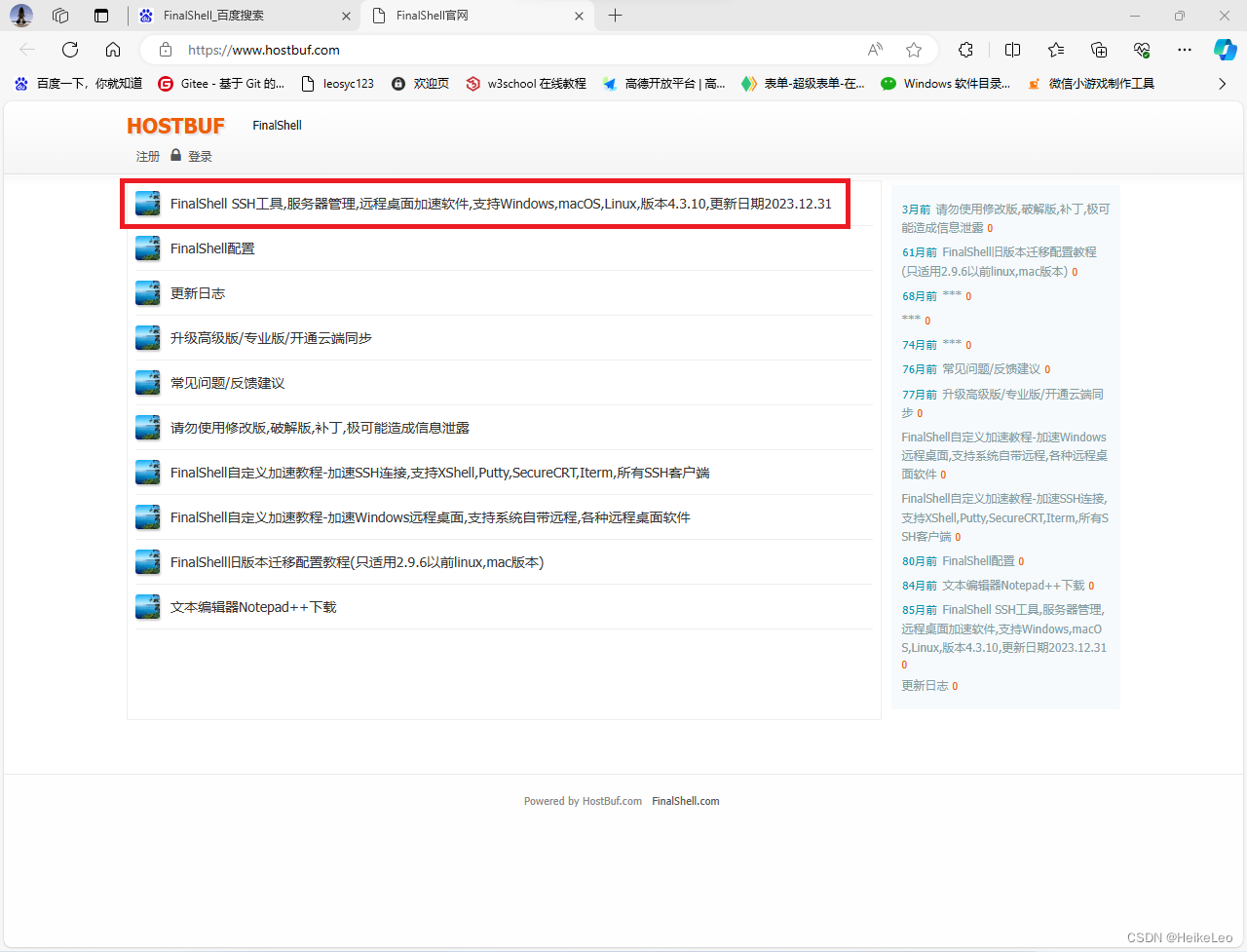Open the workspaces icon in title bar
This screenshot has height=952, width=1247.
pos(60,16)
